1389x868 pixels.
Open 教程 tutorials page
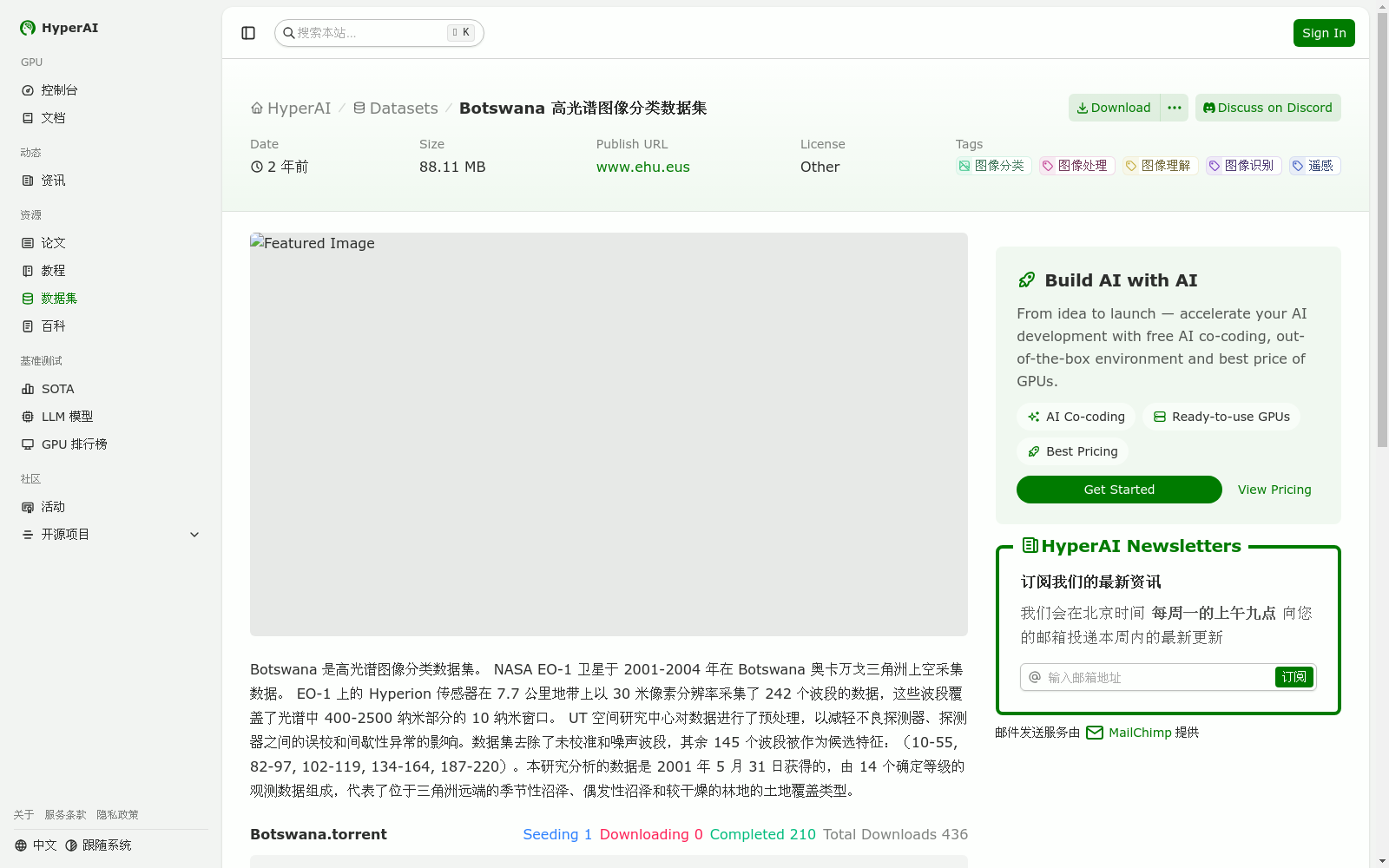[x=111, y=271]
